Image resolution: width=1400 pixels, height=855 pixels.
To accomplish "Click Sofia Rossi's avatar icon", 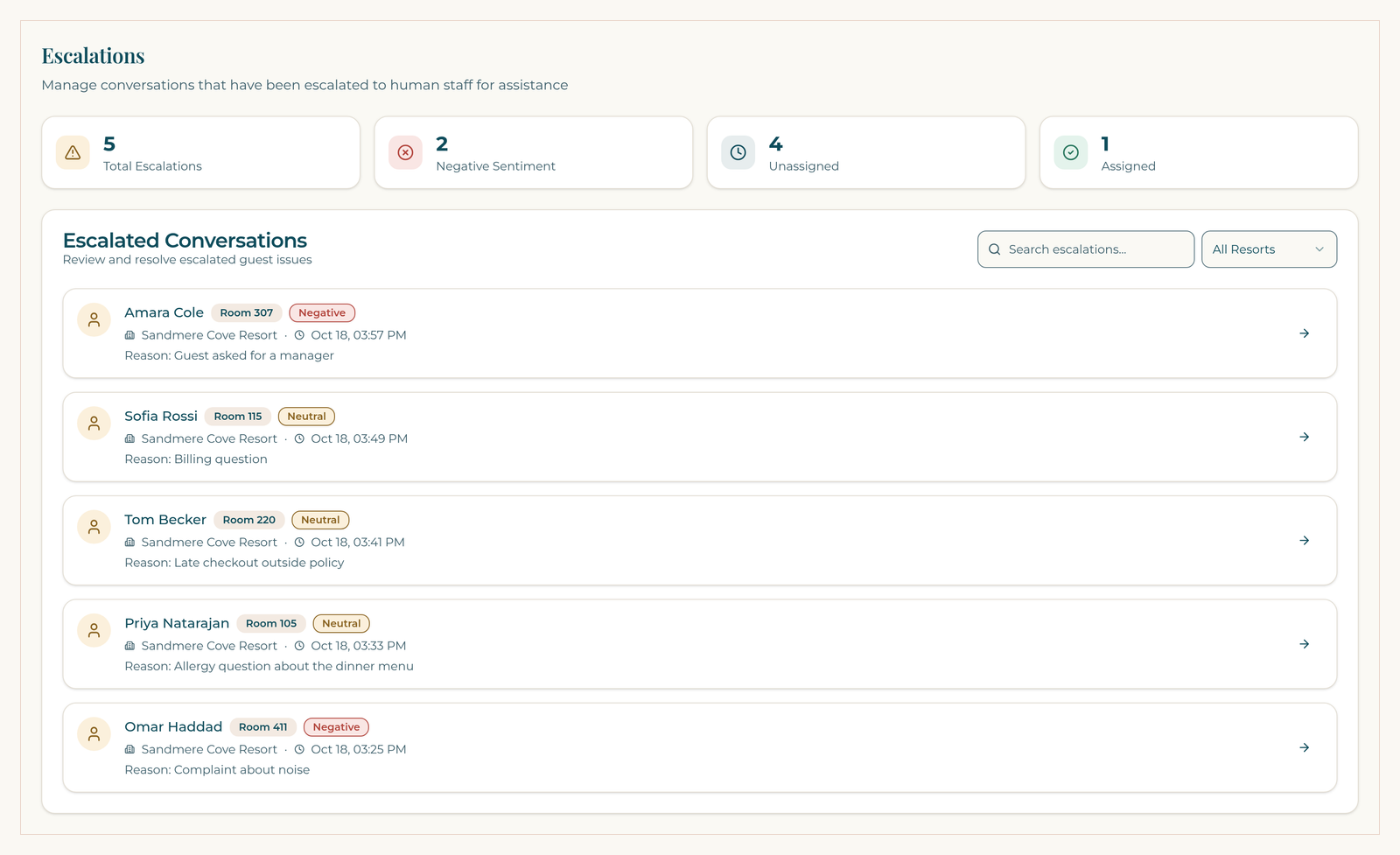I will (94, 424).
